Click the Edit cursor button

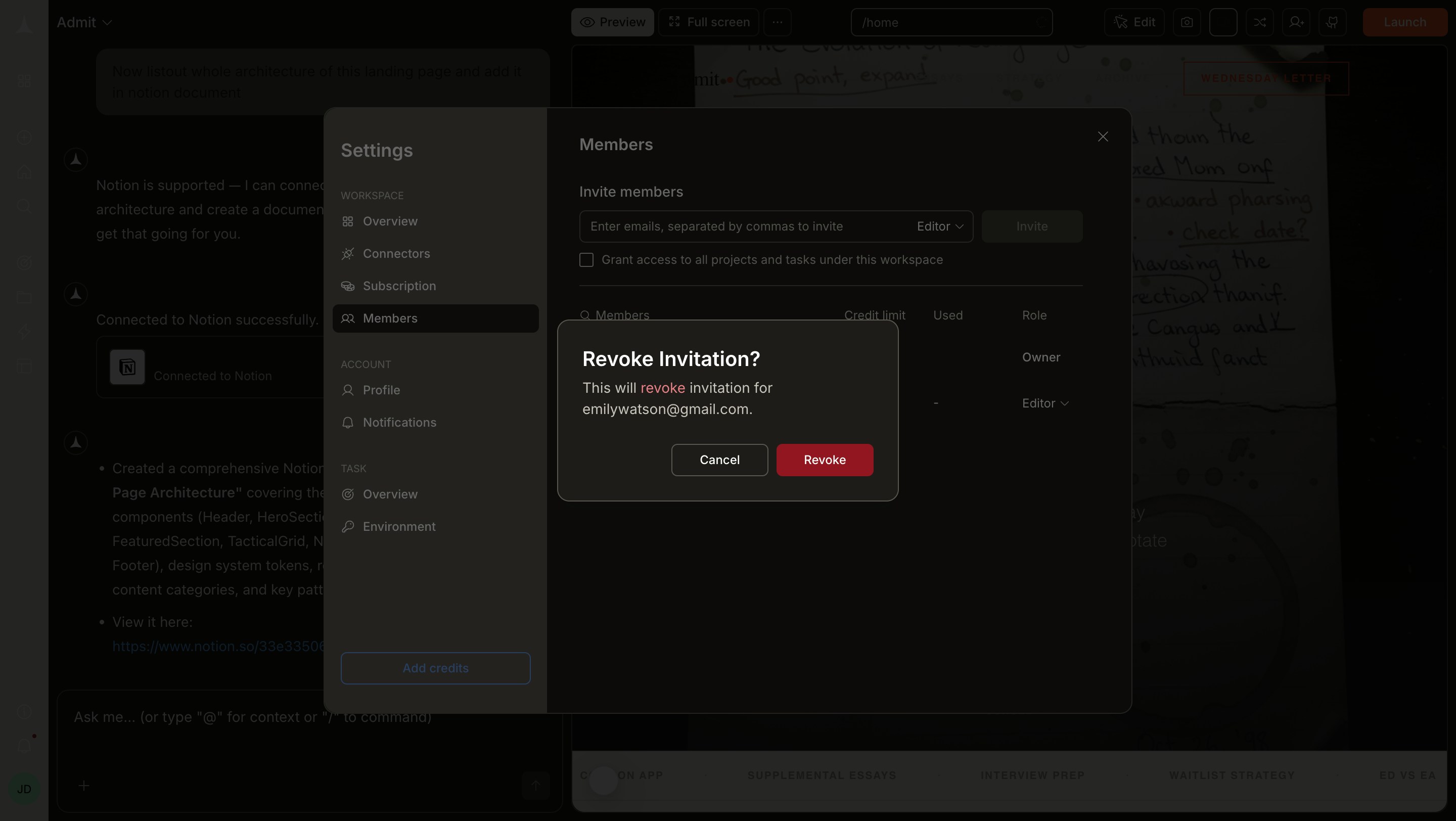click(1134, 22)
